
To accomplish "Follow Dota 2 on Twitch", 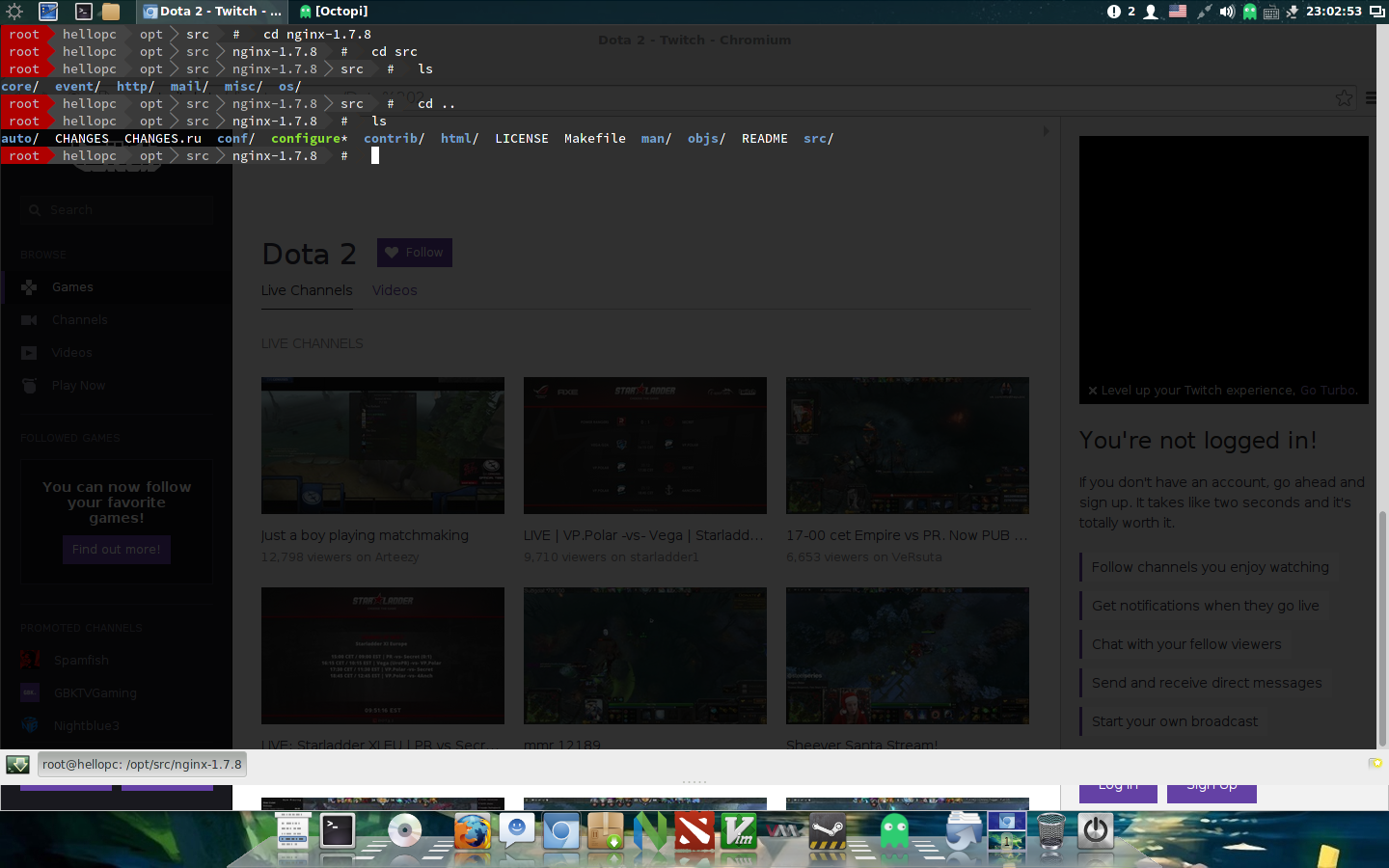I will pos(415,253).
